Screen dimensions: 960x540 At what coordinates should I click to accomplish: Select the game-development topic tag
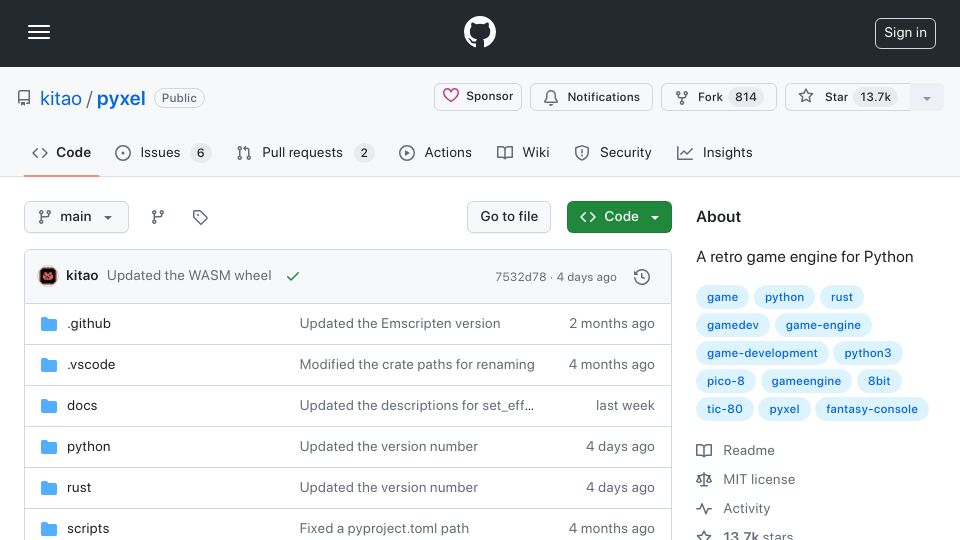coord(762,353)
